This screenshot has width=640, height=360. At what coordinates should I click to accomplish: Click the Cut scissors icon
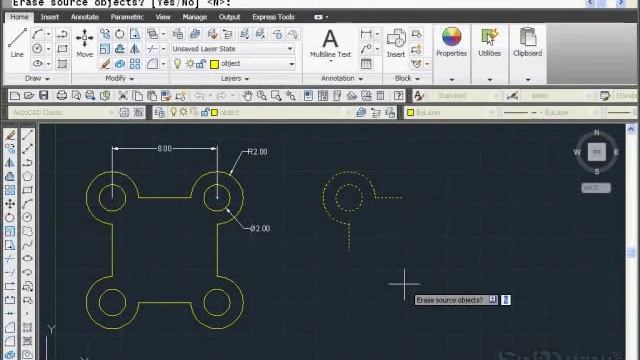tap(122, 96)
